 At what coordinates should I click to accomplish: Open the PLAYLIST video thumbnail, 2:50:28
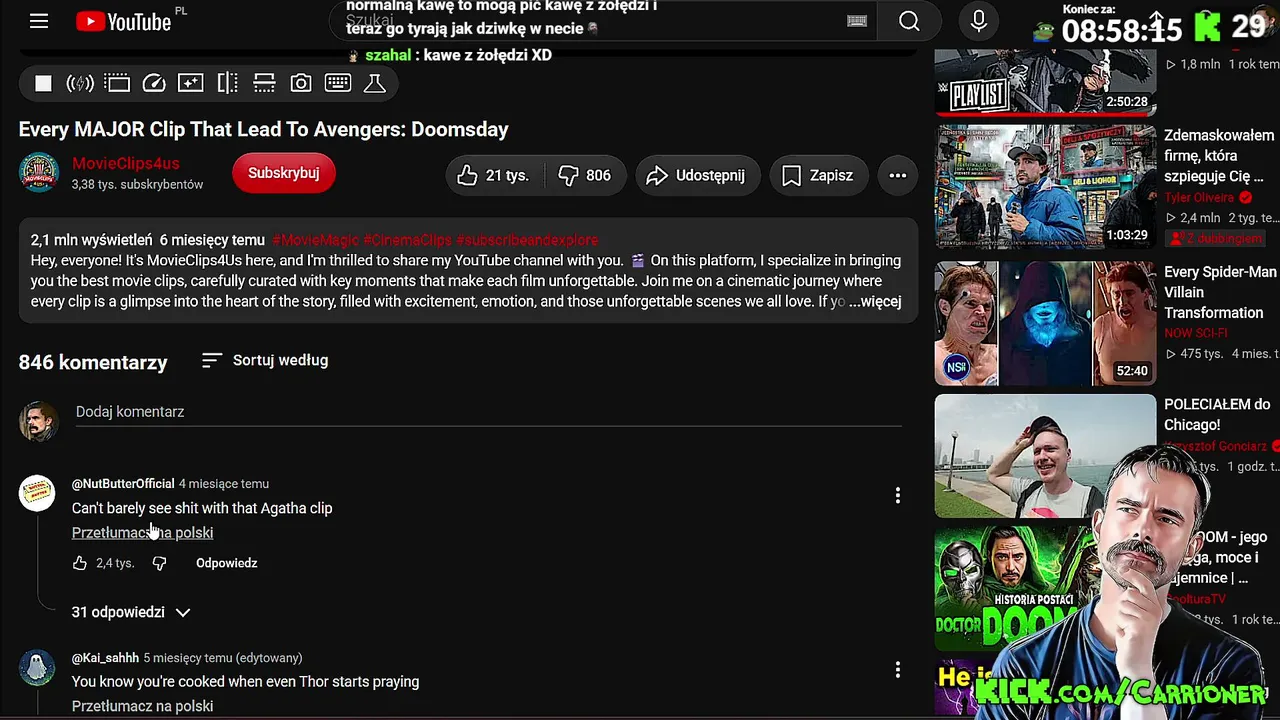click(x=1046, y=83)
